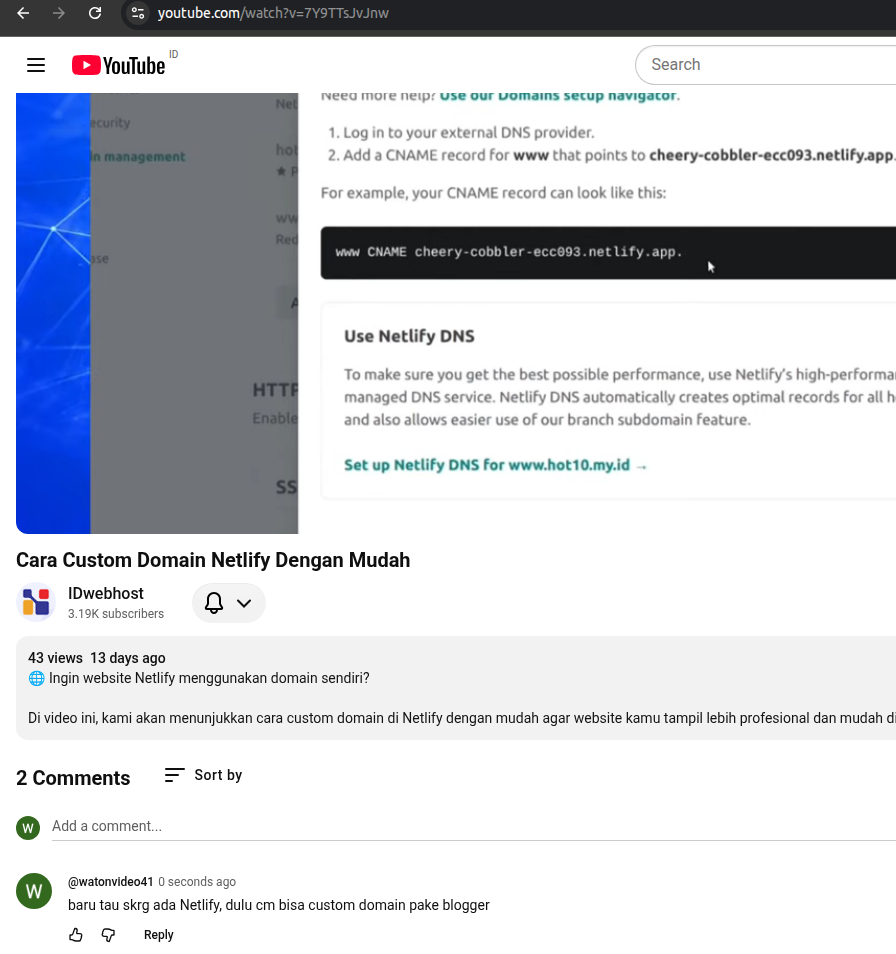The height and width of the screenshot is (954, 896).
Task: Open the YouTube hamburger guide menu
Action: pyautogui.click(x=36, y=65)
